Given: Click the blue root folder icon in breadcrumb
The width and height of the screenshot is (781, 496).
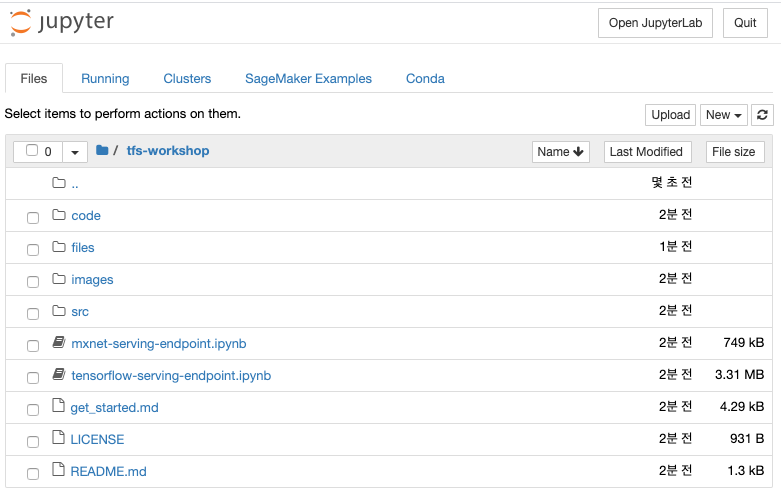Looking at the screenshot, I should 102,150.
